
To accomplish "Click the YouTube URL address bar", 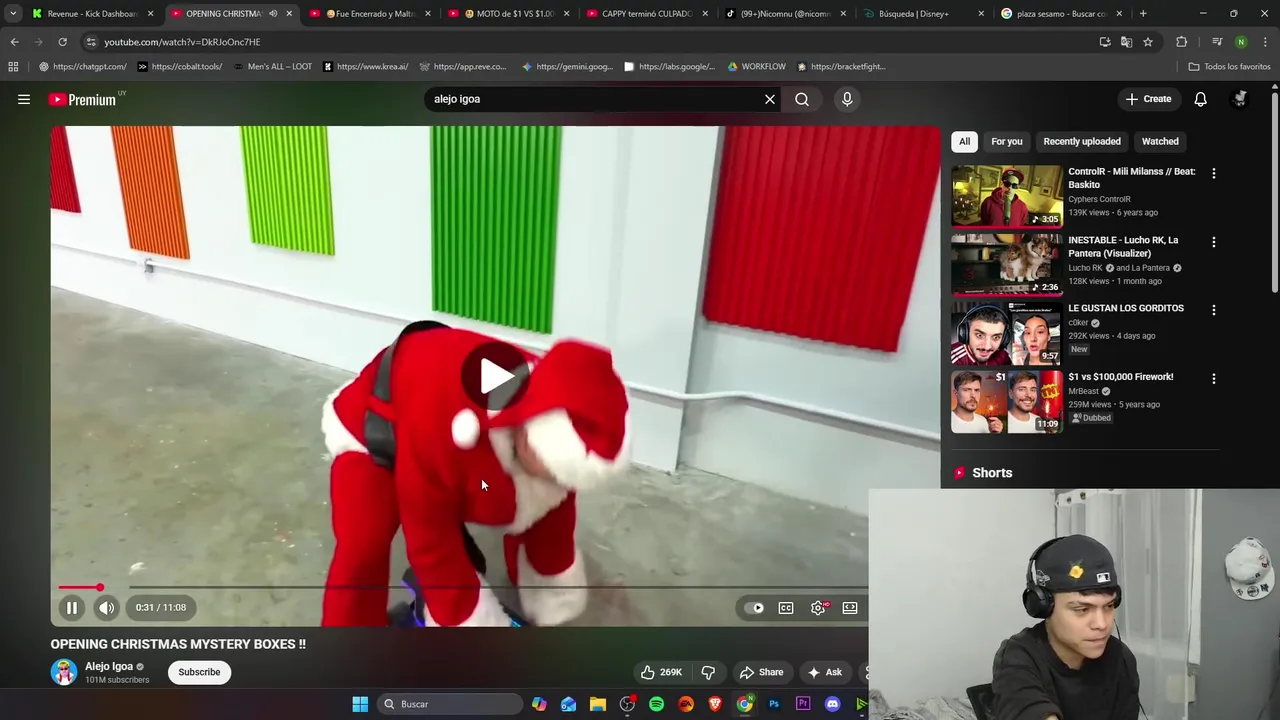I will click(590, 42).
